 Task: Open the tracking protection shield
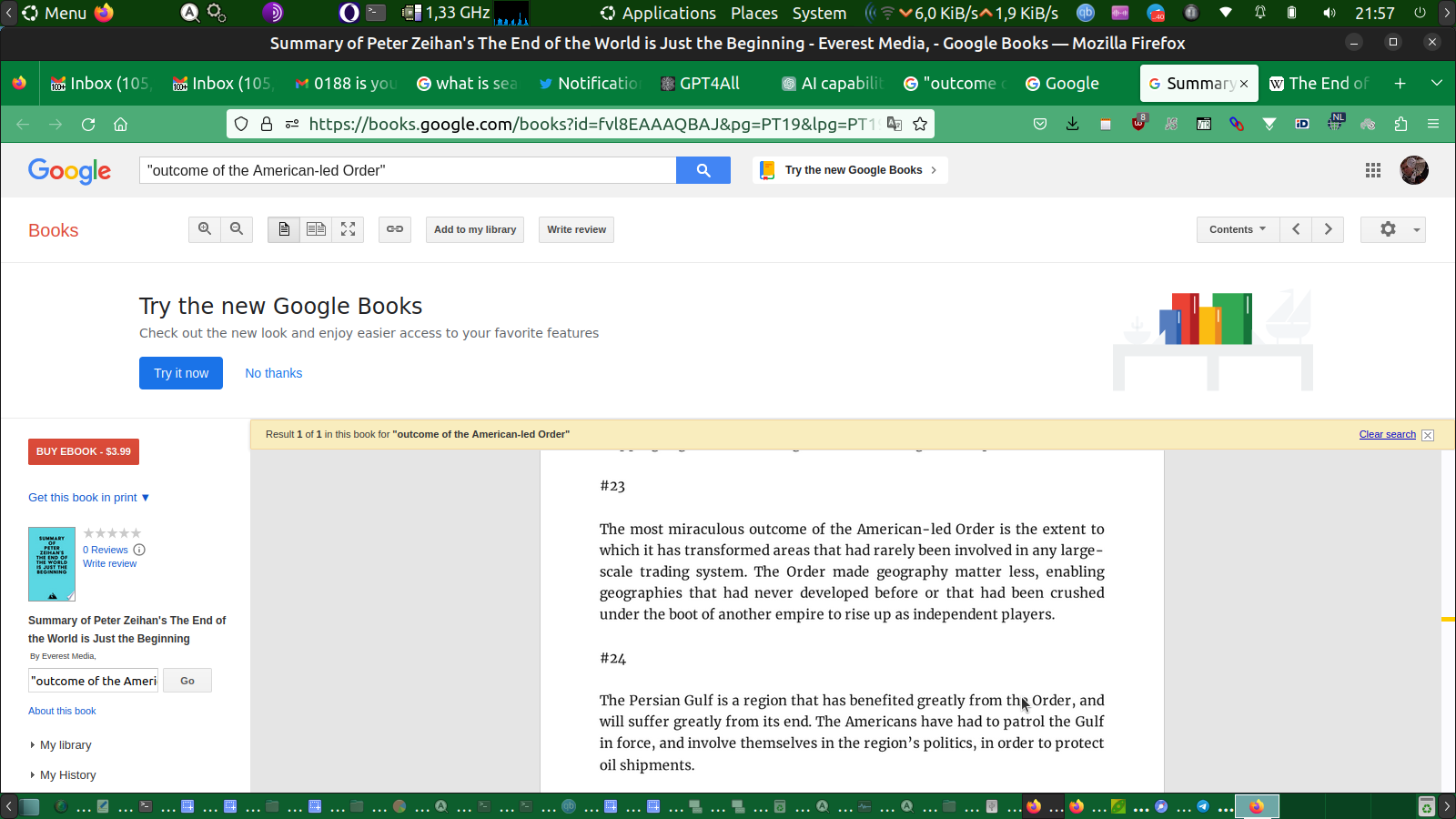[241, 124]
